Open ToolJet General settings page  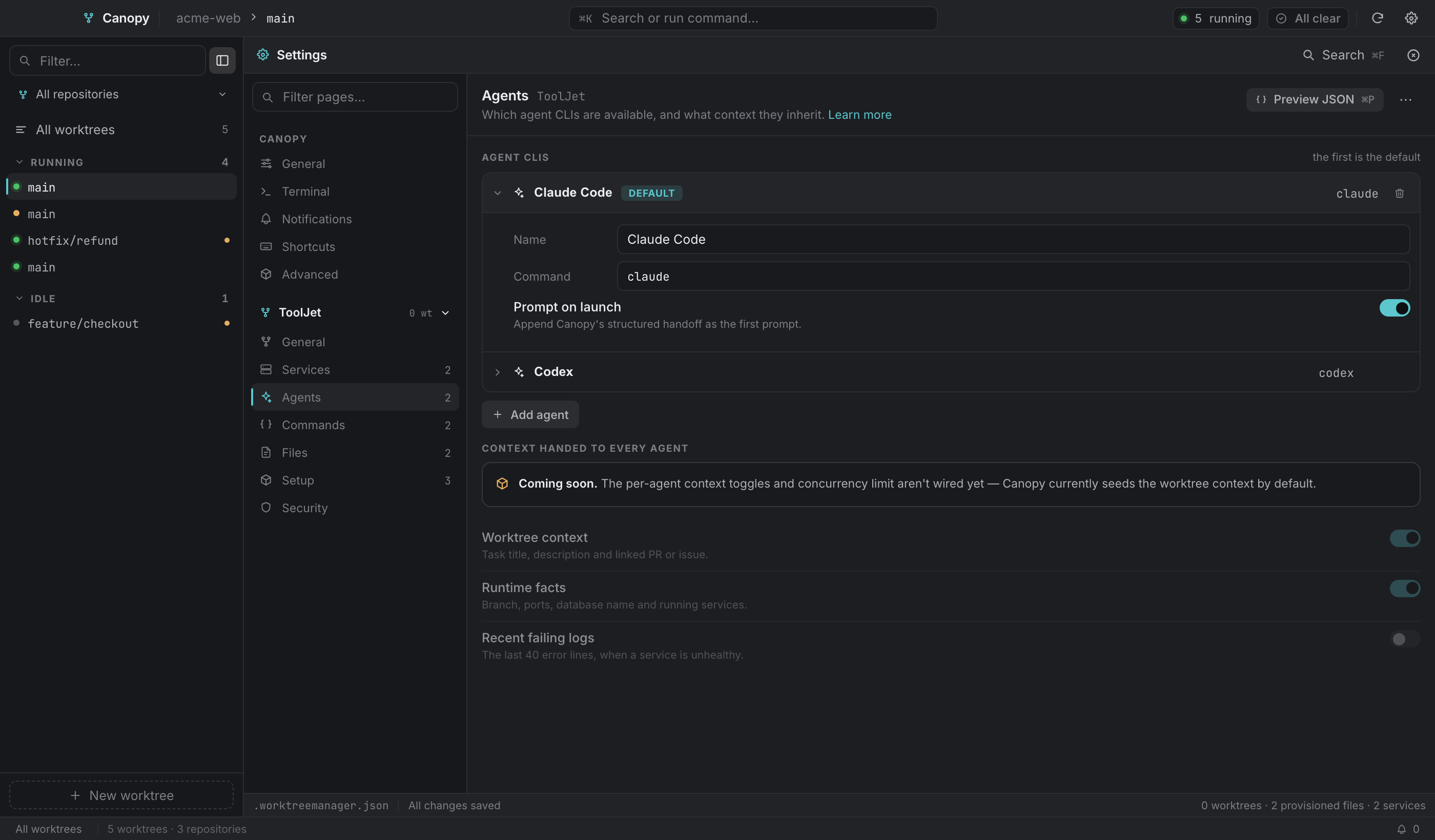(355, 342)
